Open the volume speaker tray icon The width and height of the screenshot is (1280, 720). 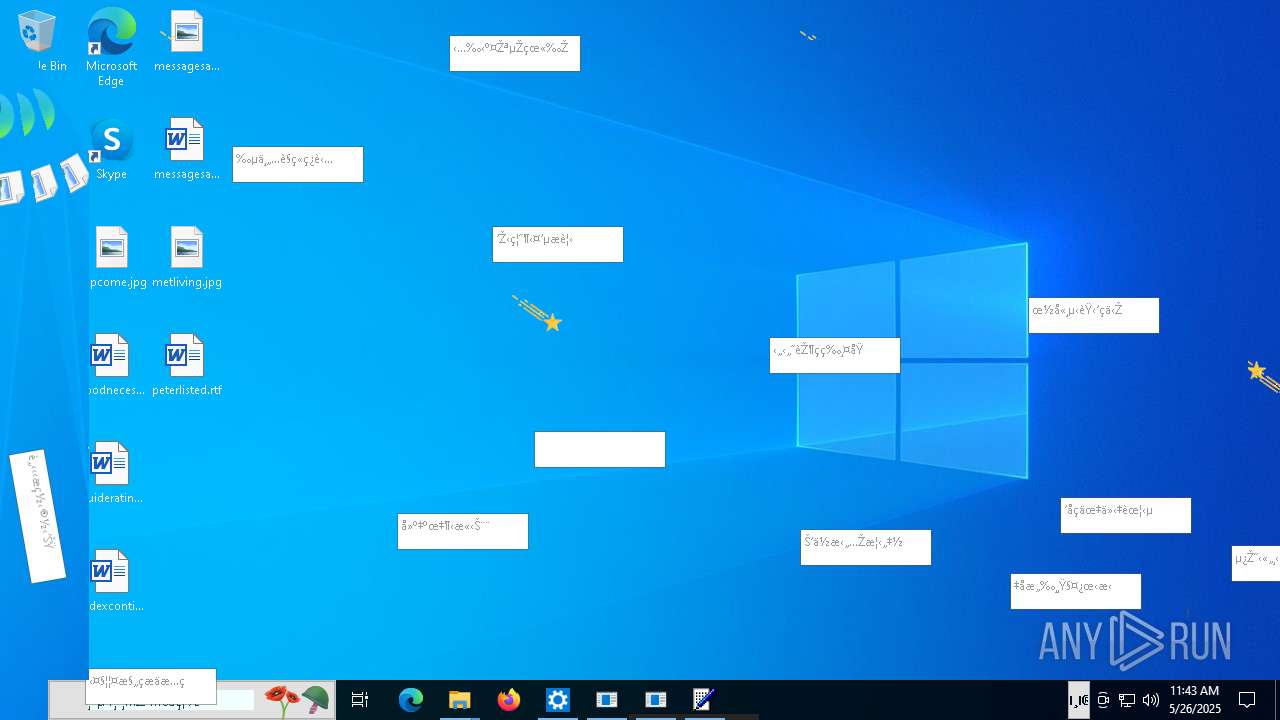point(1151,700)
